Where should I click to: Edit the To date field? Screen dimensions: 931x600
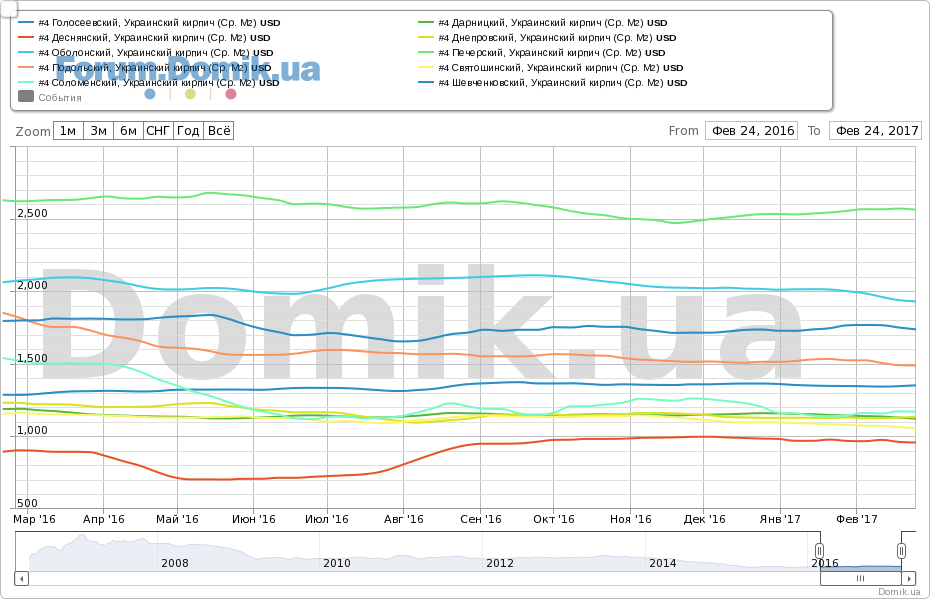point(876,131)
